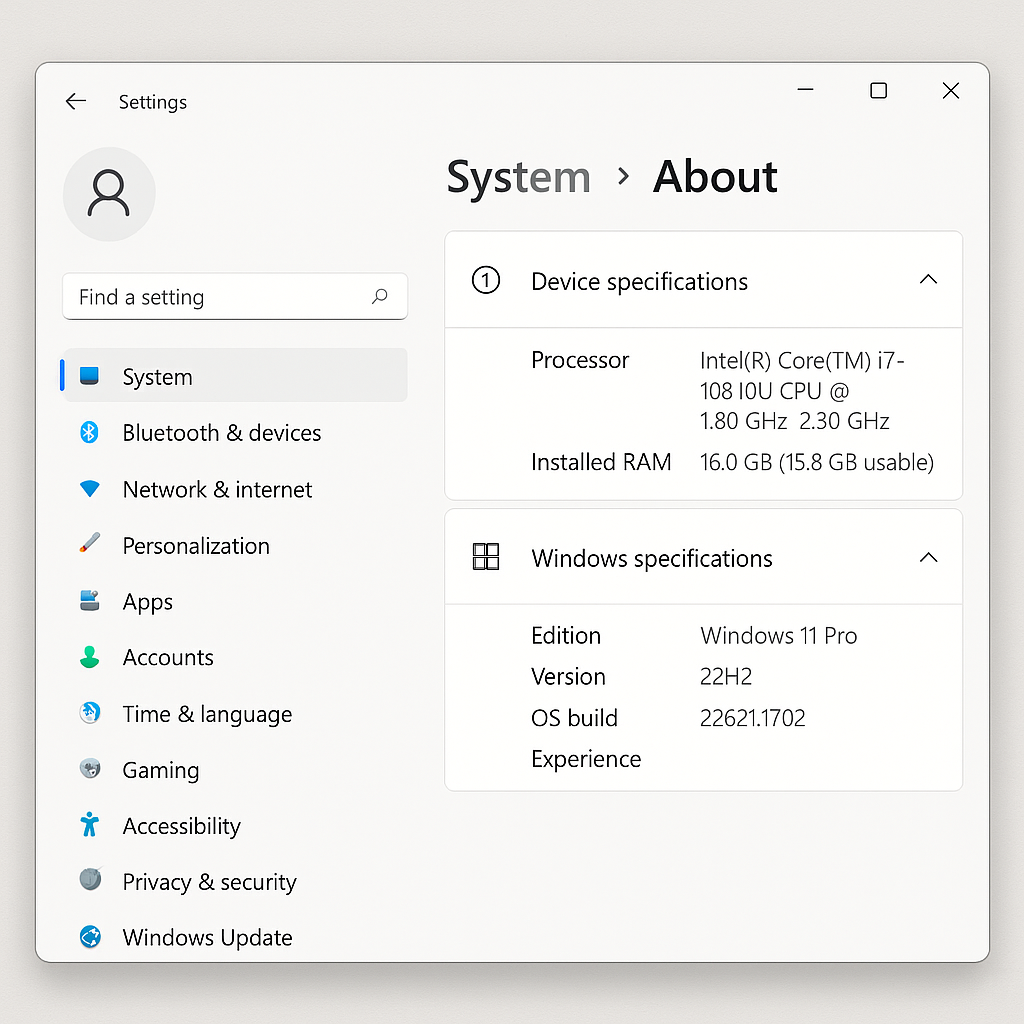Close the Settings window
This screenshot has height=1024, width=1024.
coord(951,90)
